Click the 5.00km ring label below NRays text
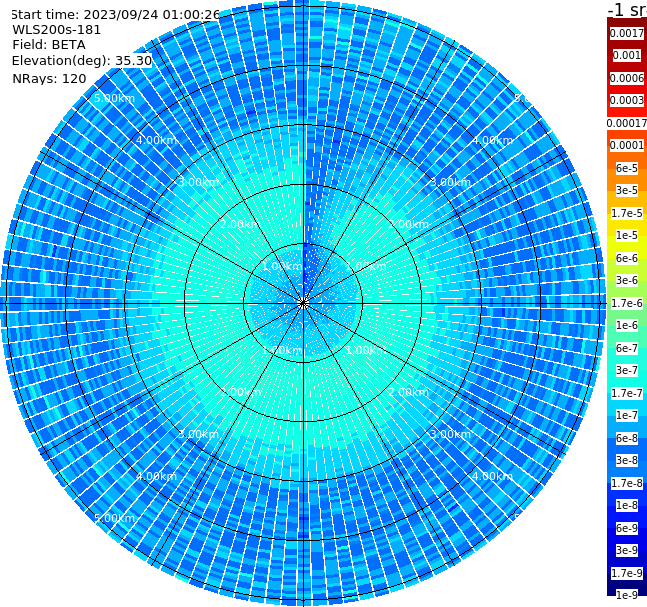The height and width of the screenshot is (607, 647). tap(114, 98)
